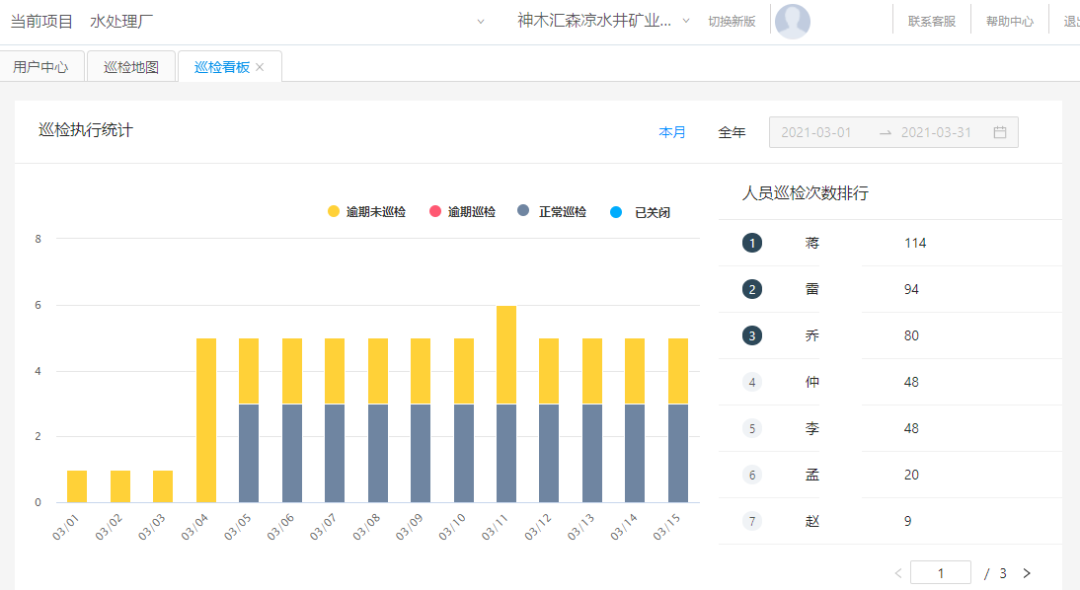This screenshot has height=590, width=1080.
Task: Click the 巡检执行统计 title
Action: point(85,130)
